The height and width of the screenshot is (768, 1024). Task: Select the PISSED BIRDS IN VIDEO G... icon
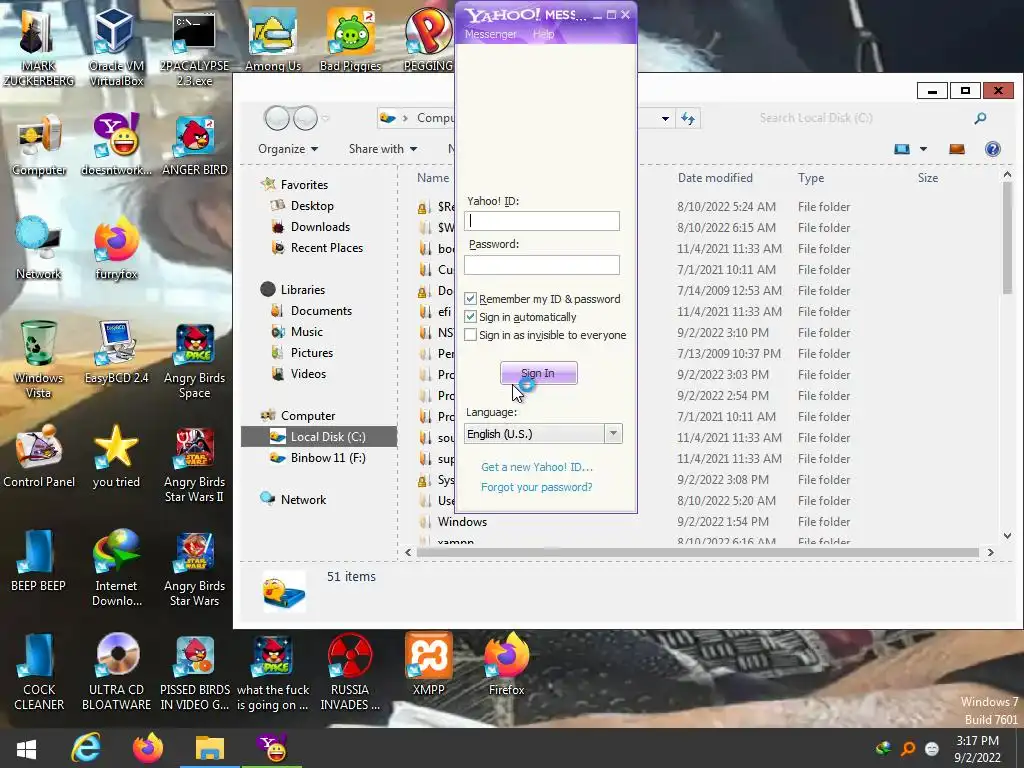click(x=195, y=671)
